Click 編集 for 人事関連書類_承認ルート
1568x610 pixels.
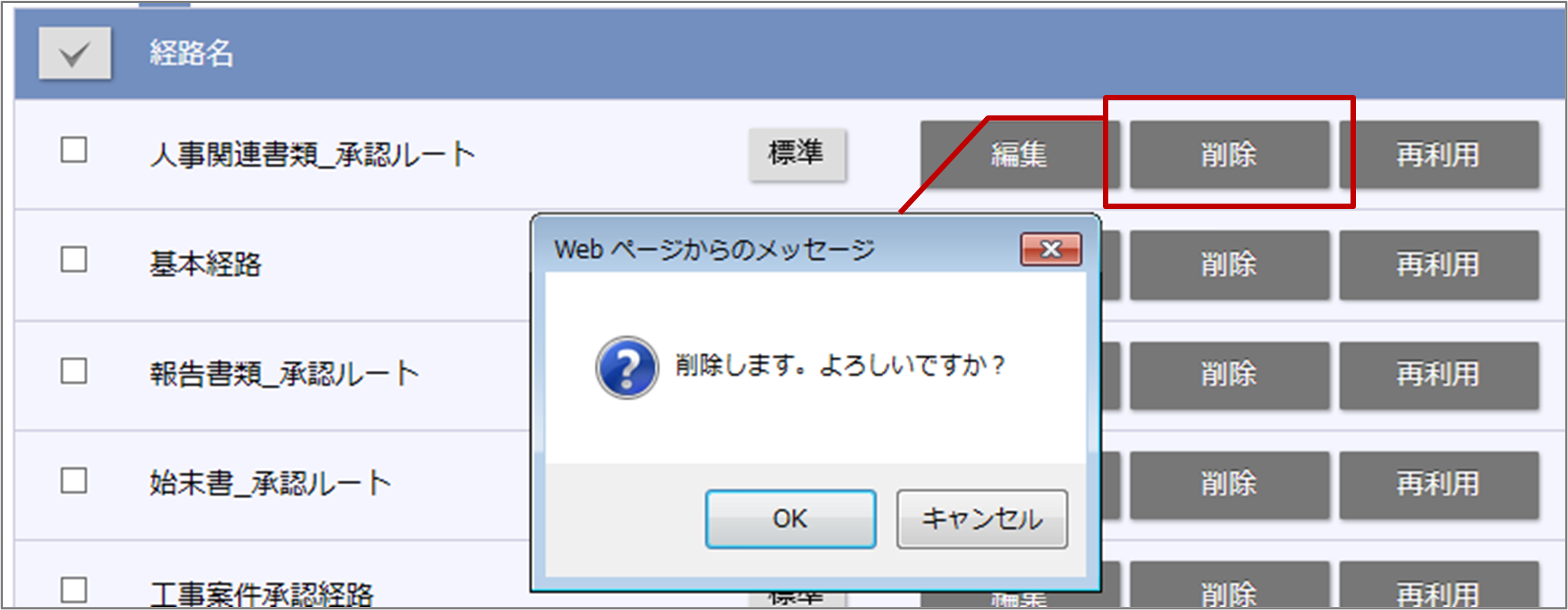coord(1018,154)
